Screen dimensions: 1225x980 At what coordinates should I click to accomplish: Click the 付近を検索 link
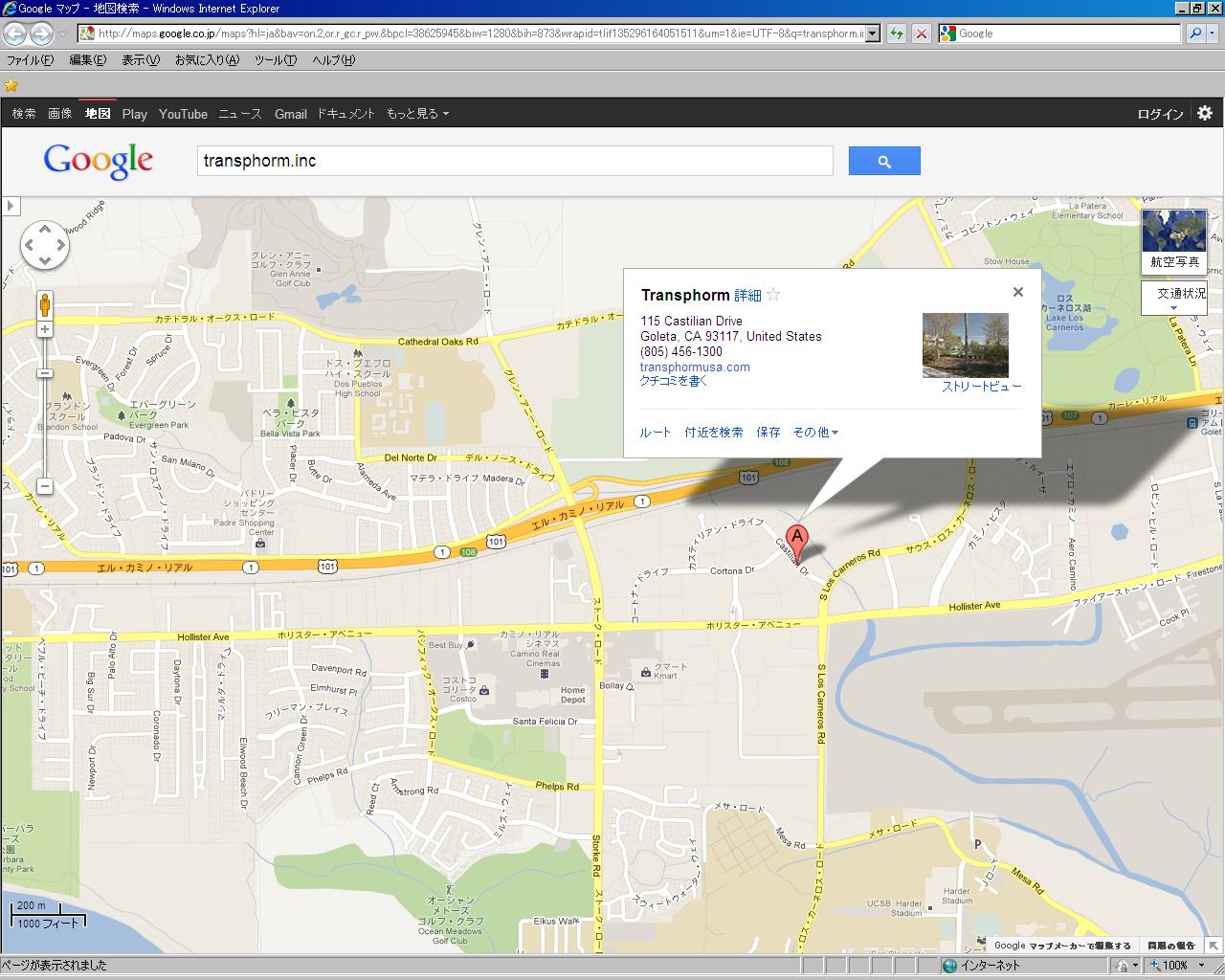click(x=714, y=433)
